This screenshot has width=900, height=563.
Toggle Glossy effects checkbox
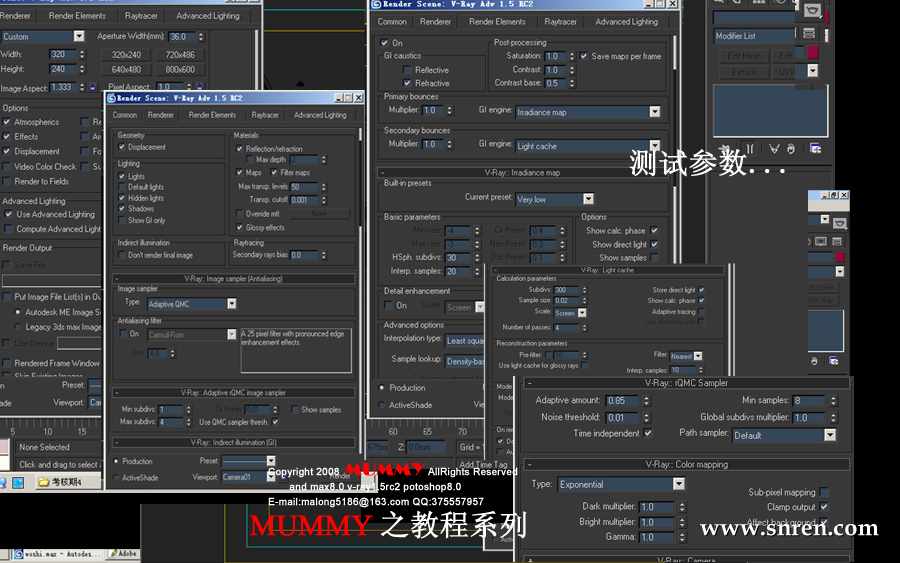tap(239, 228)
